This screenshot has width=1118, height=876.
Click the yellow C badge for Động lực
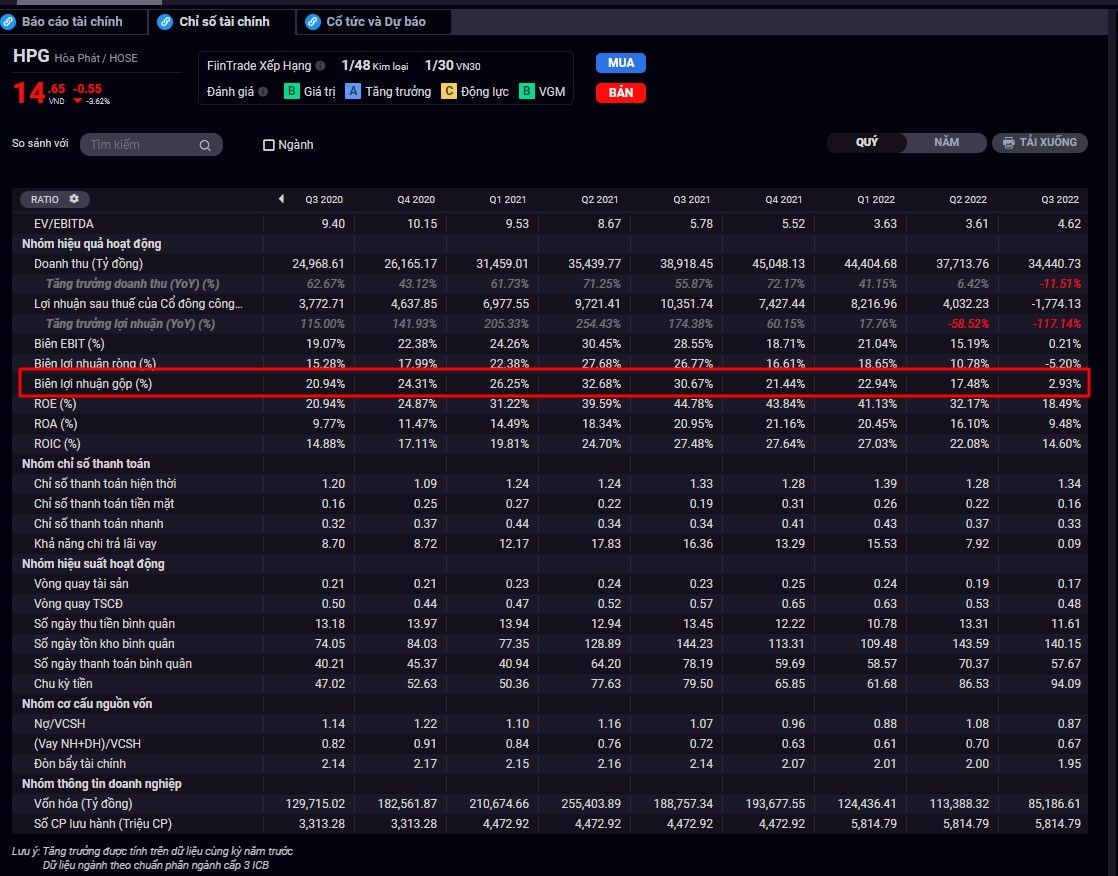[x=449, y=92]
